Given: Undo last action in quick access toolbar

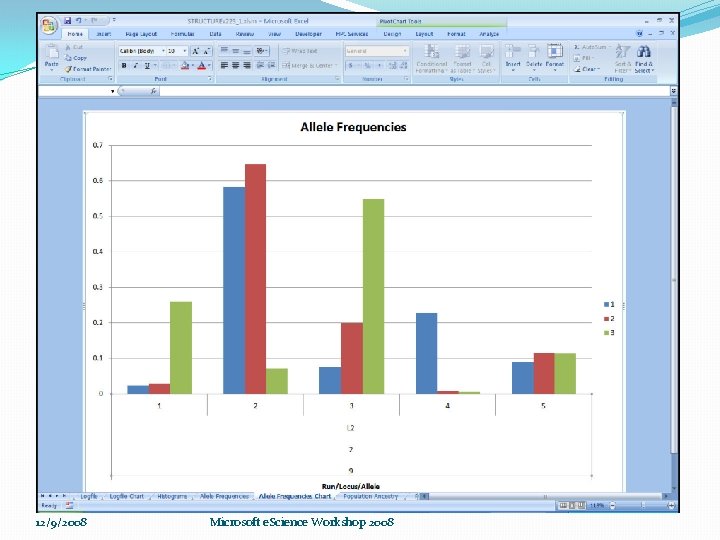Looking at the screenshot, I should (x=79, y=21).
